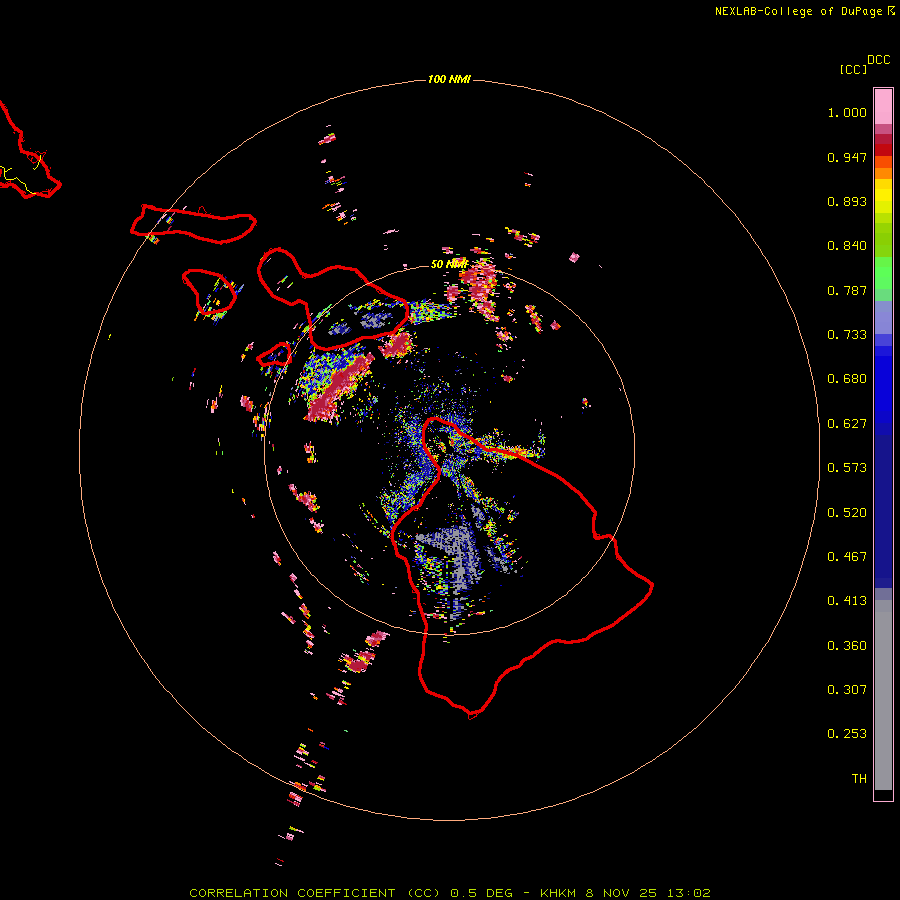Image resolution: width=900 pixels, height=900 pixels.
Task: Click the 0.627 color scale value
Action: pos(847,424)
